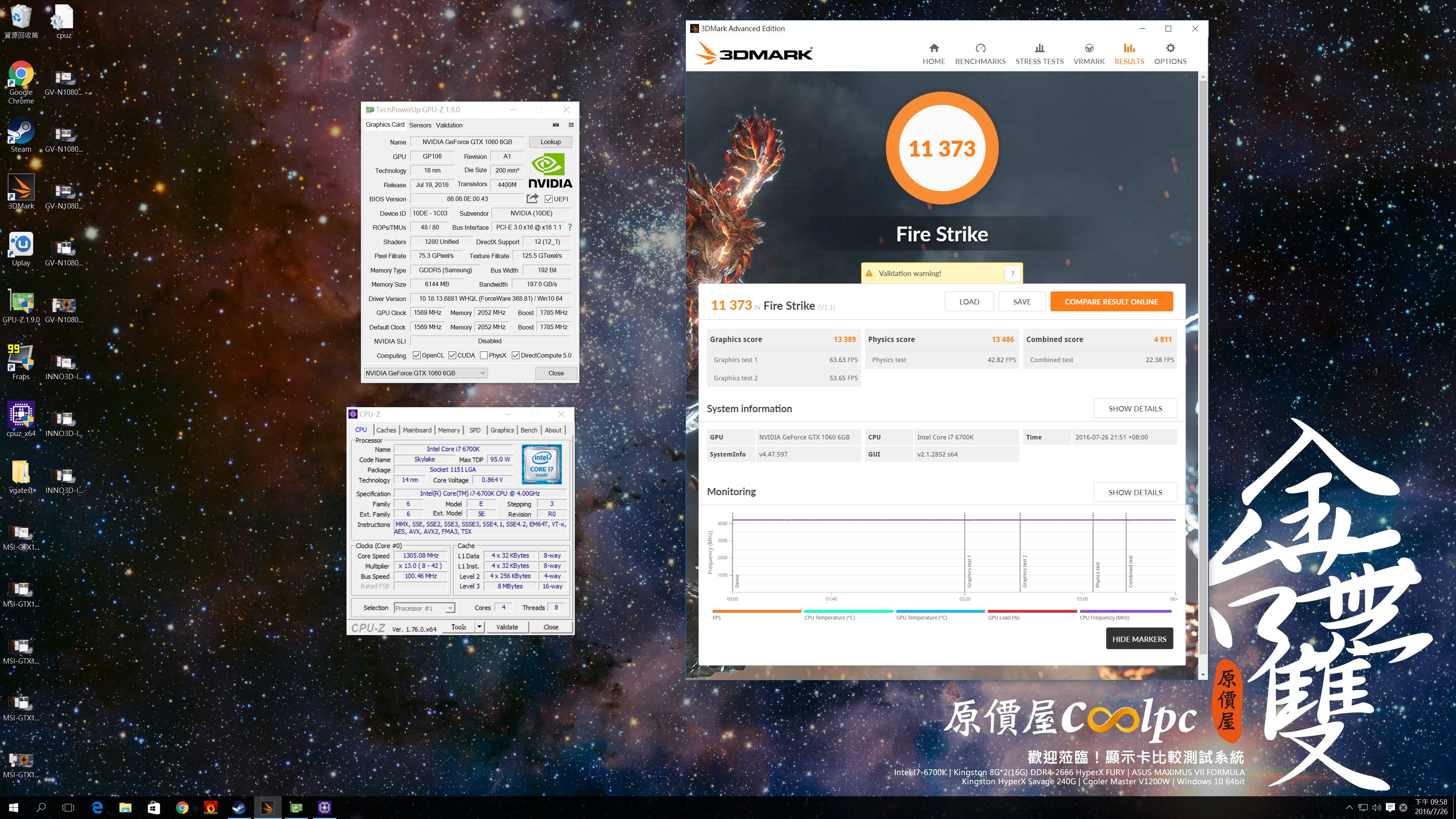The image size is (1456, 819).
Task: Open the validation warning help question mark
Action: click(1012, 273)
